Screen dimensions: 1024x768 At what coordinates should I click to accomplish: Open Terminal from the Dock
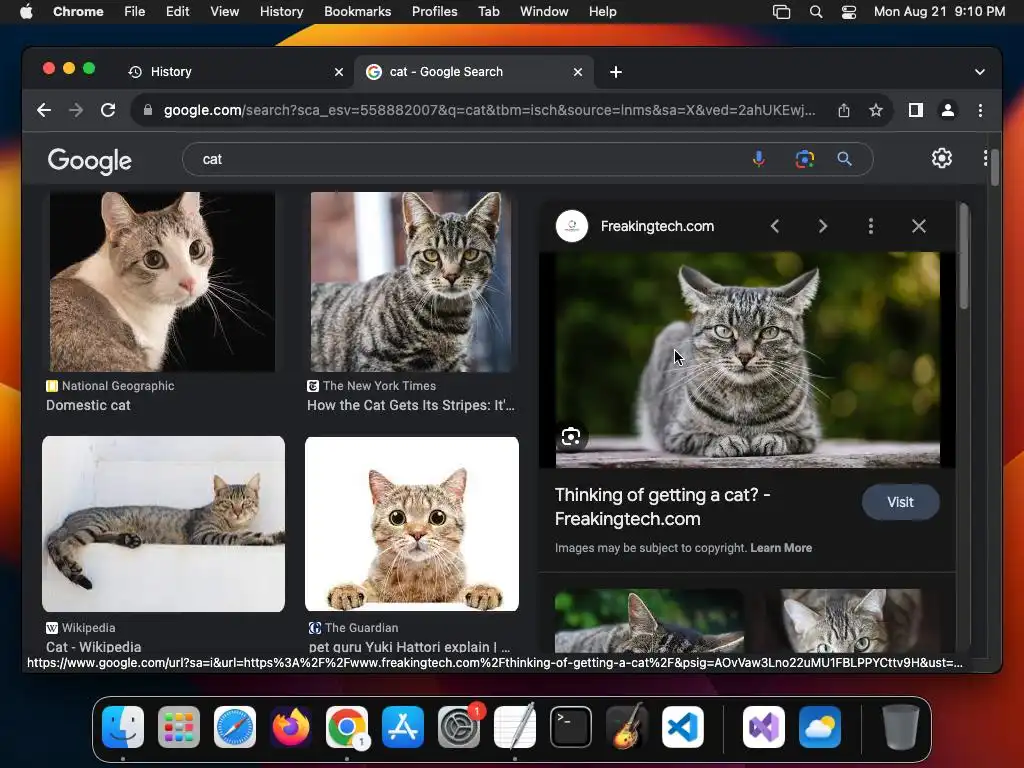[x=571, y=727]
